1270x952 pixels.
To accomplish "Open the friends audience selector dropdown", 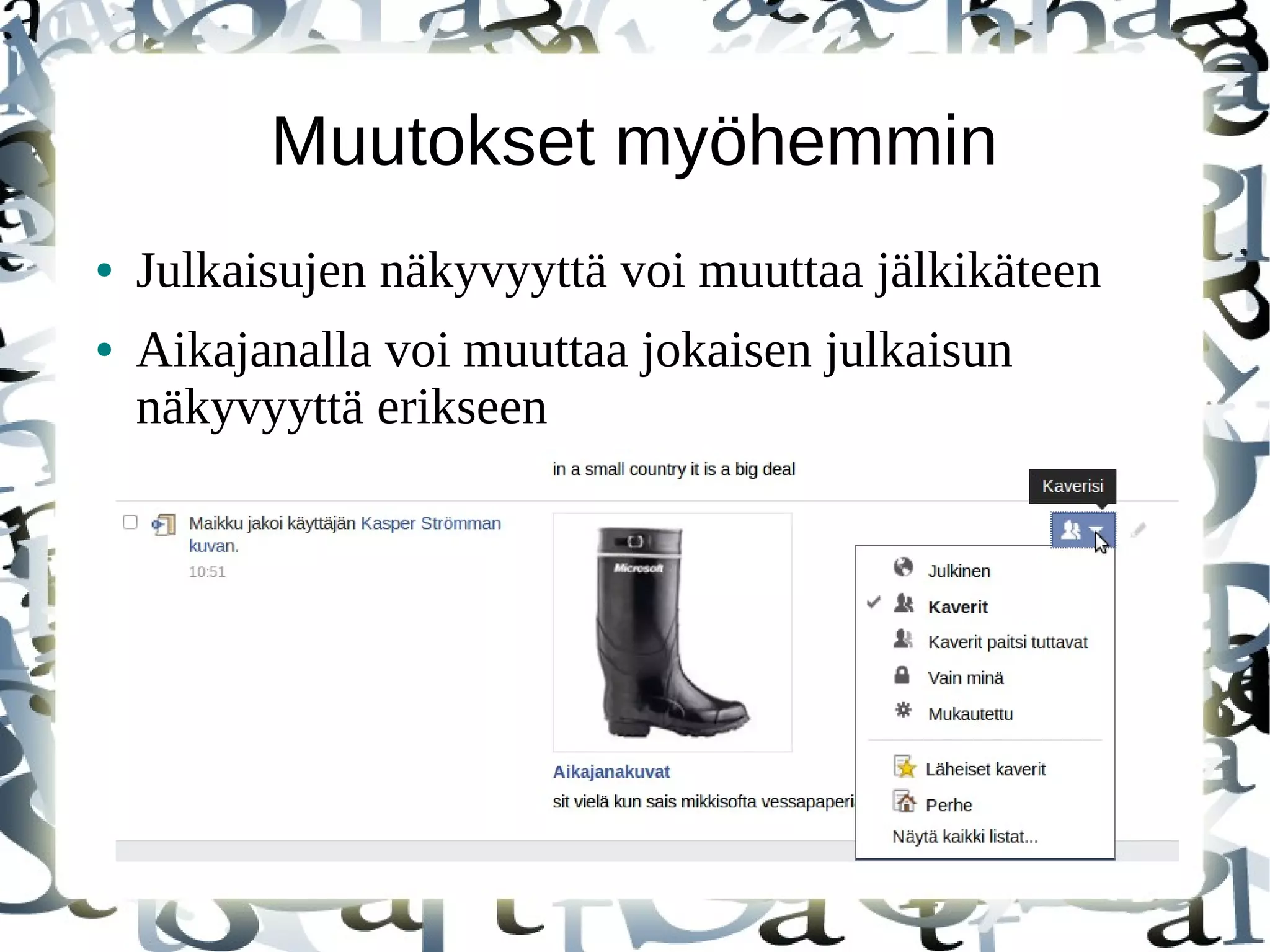I will point(1083,530).
